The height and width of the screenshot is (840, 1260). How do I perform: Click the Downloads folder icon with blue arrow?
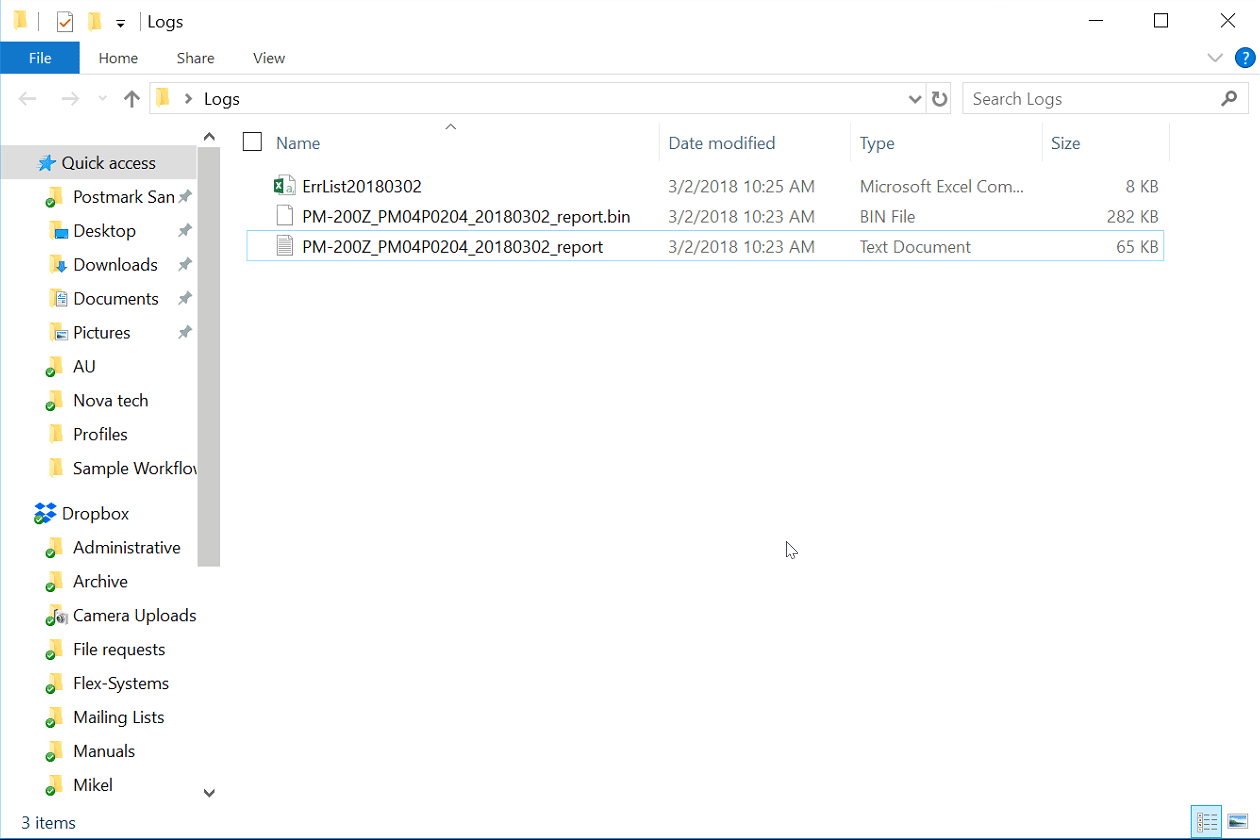(x=58, y=265)
